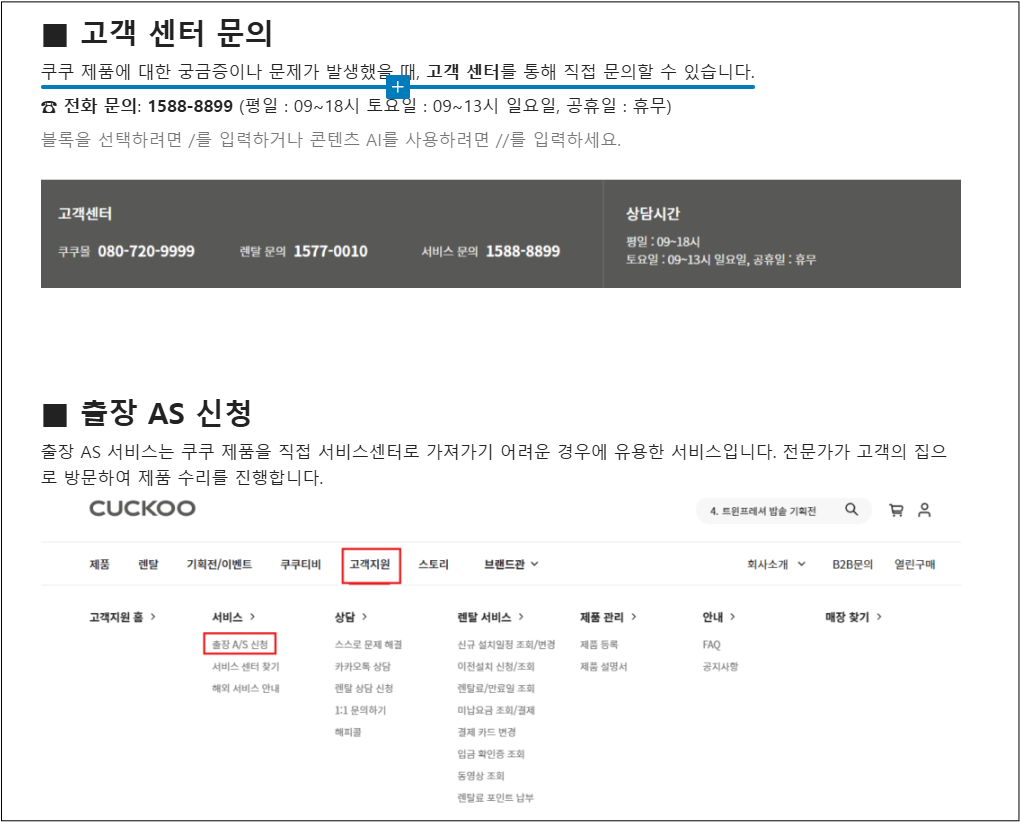Open the shopping cart icon
This screenshot has width=1020, height=822.
(896, 510)
